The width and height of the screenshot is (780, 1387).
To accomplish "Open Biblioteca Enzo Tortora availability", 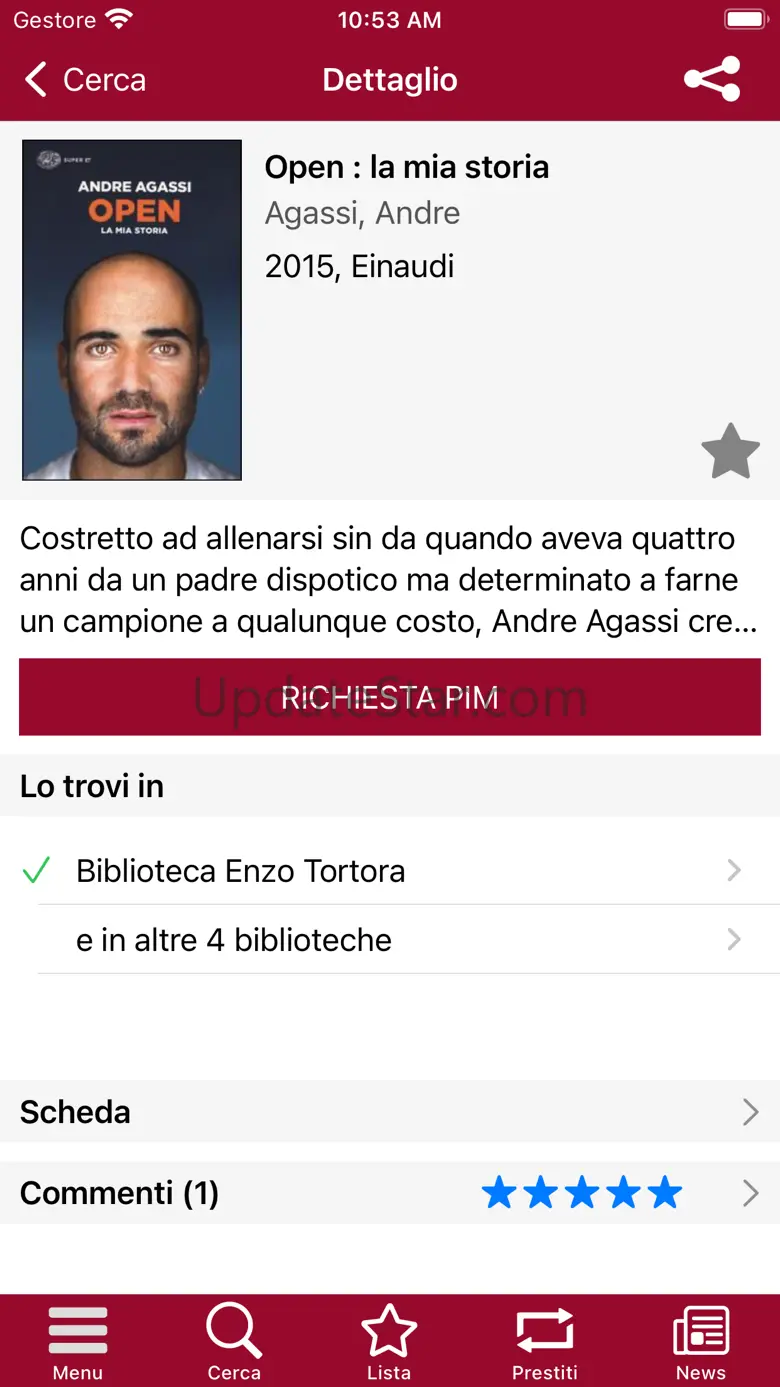I will (x=240, y=871).
